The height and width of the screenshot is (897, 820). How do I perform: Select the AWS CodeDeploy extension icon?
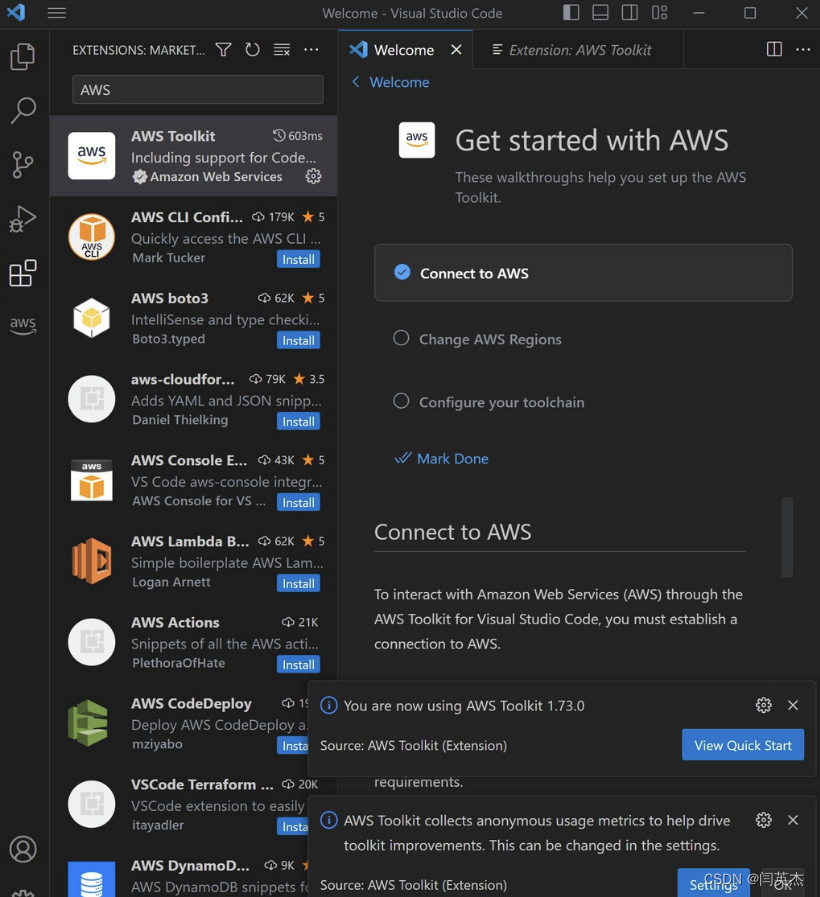(x=88, y=723)
